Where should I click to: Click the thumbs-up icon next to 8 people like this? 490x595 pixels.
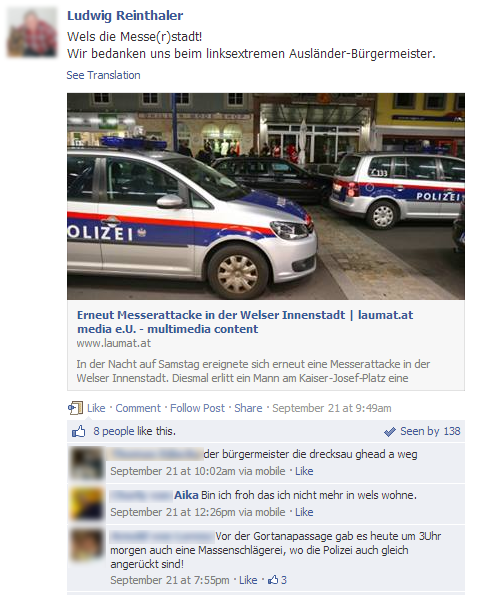[79, 431]
